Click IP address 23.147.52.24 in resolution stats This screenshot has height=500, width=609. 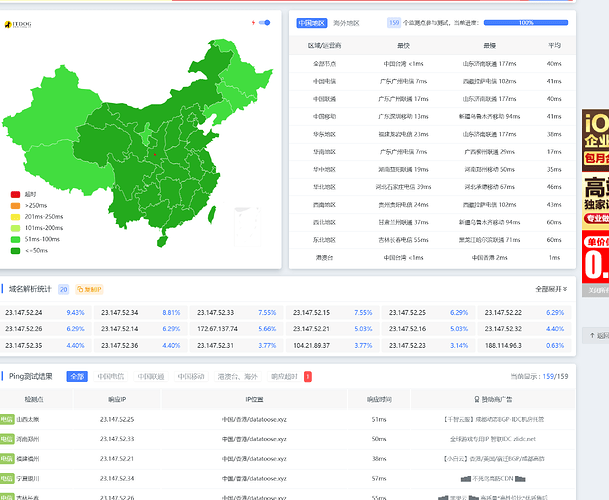(24, 313)
